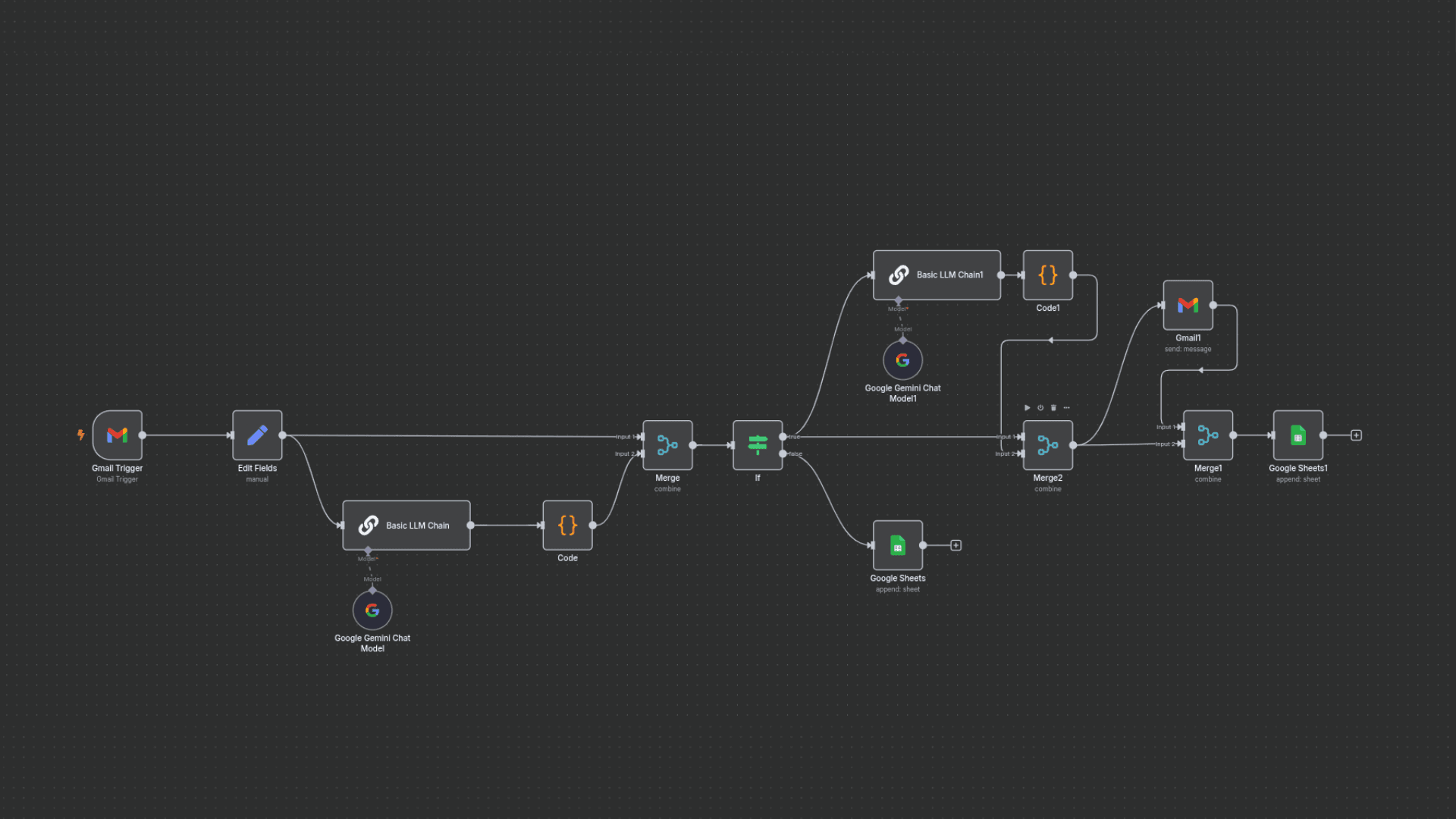Click the Merge node output handle
1456x819 pixels.
click(692, 445)
